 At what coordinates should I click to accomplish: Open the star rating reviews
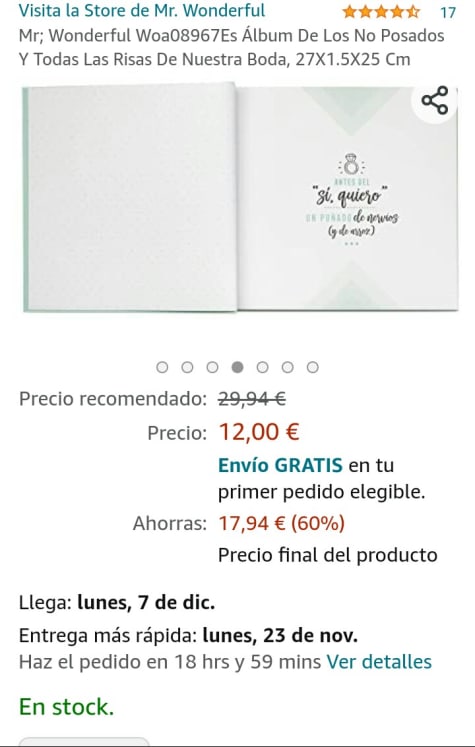(x=381, y=11)
